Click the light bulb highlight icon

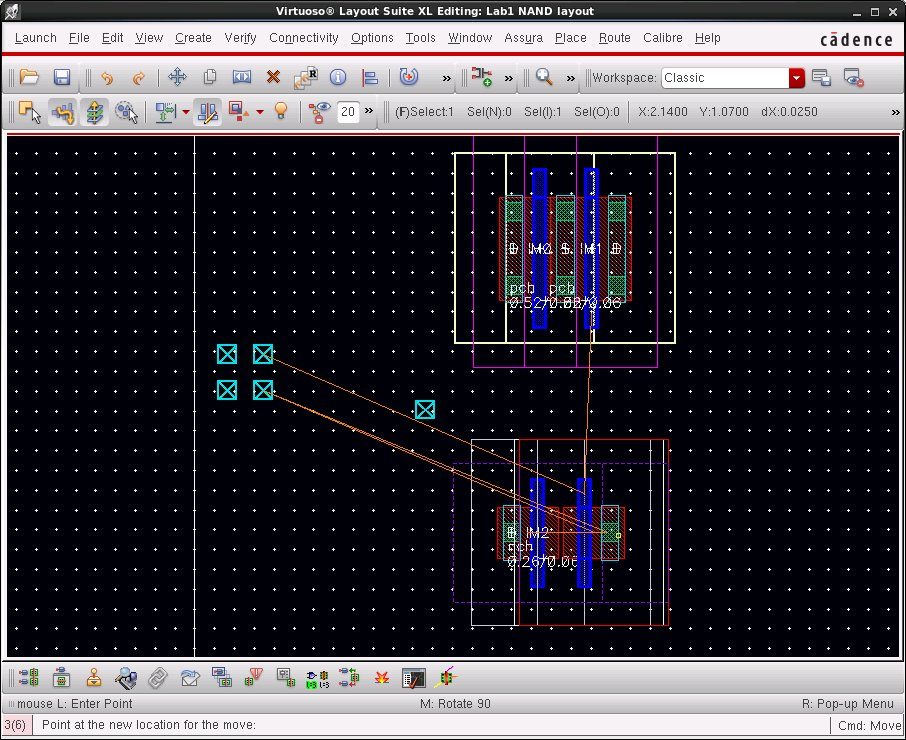coord(281,111)
